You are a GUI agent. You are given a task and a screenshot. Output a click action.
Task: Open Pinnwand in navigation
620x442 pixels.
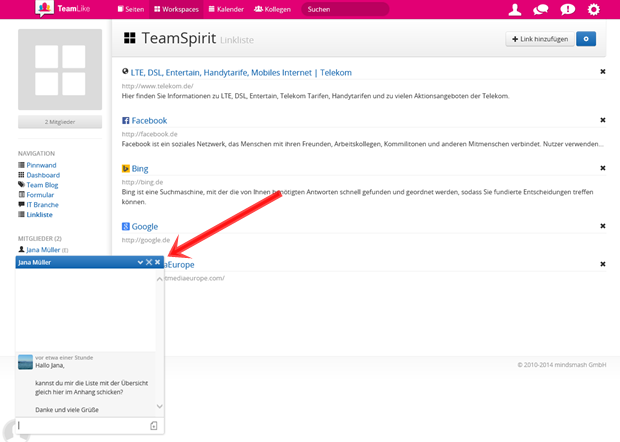[41, 165]
